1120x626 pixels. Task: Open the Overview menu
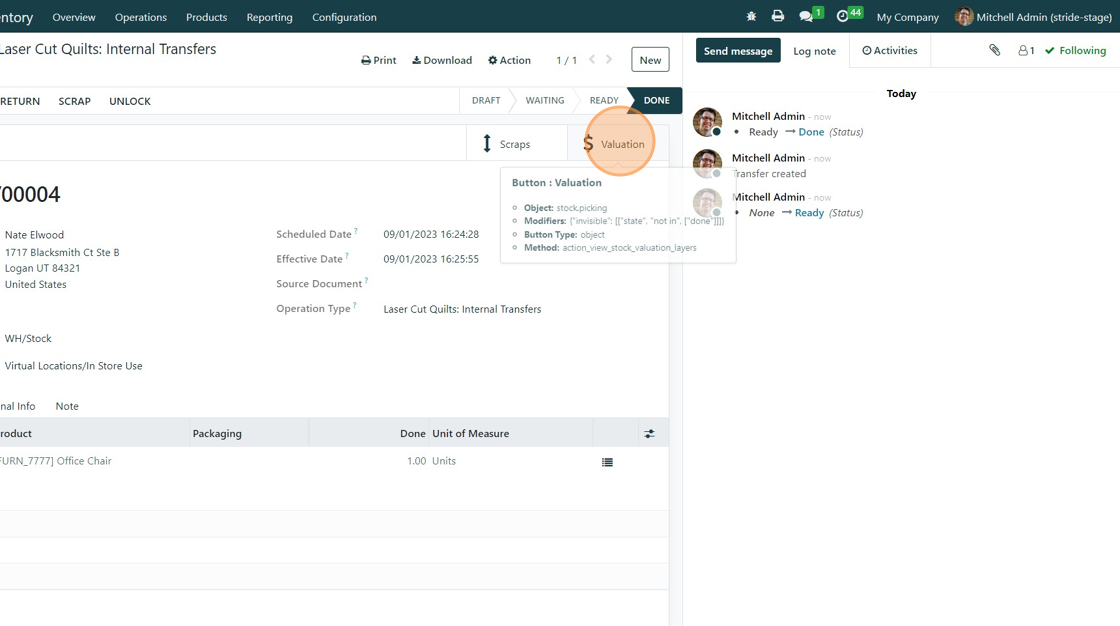(74, 17)
